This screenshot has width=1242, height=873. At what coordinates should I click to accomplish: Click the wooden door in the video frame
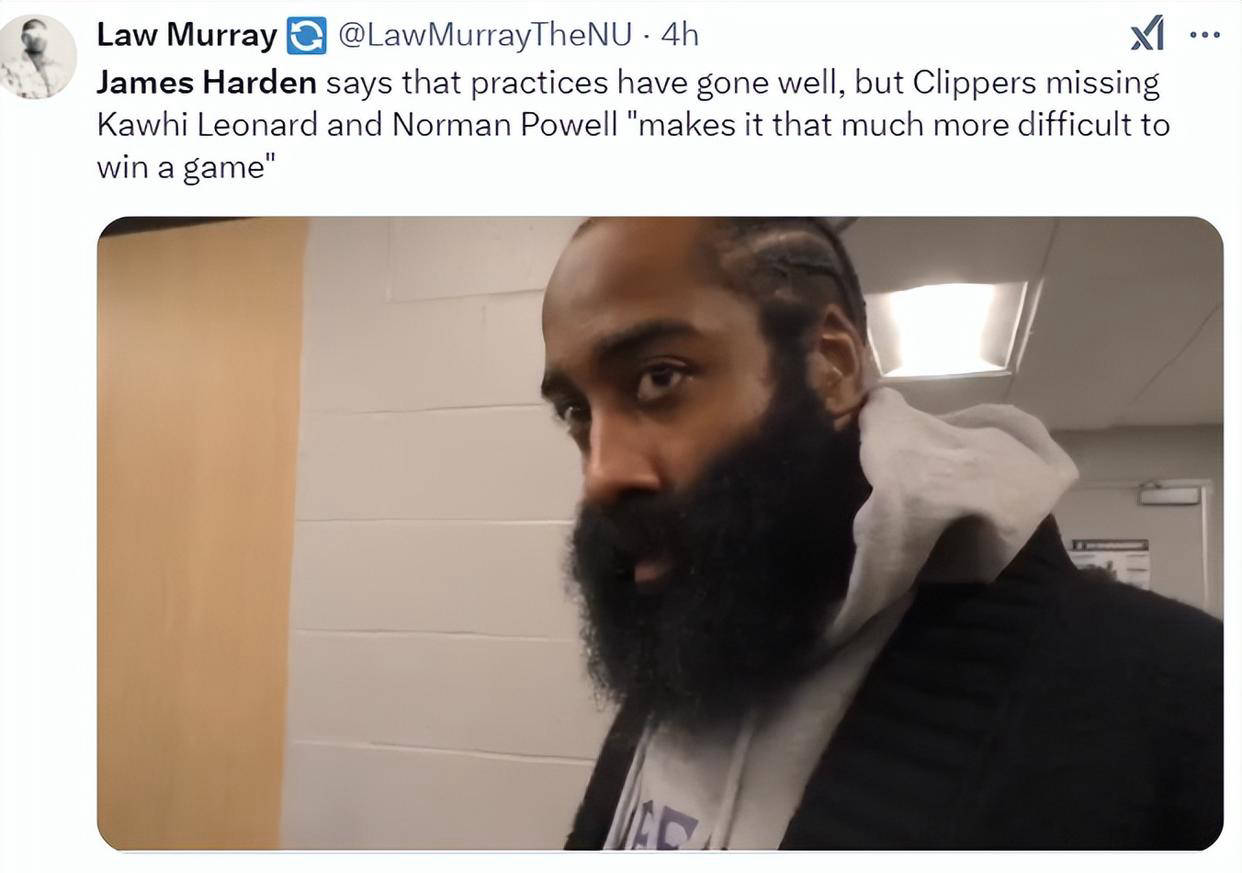(200, 533)
